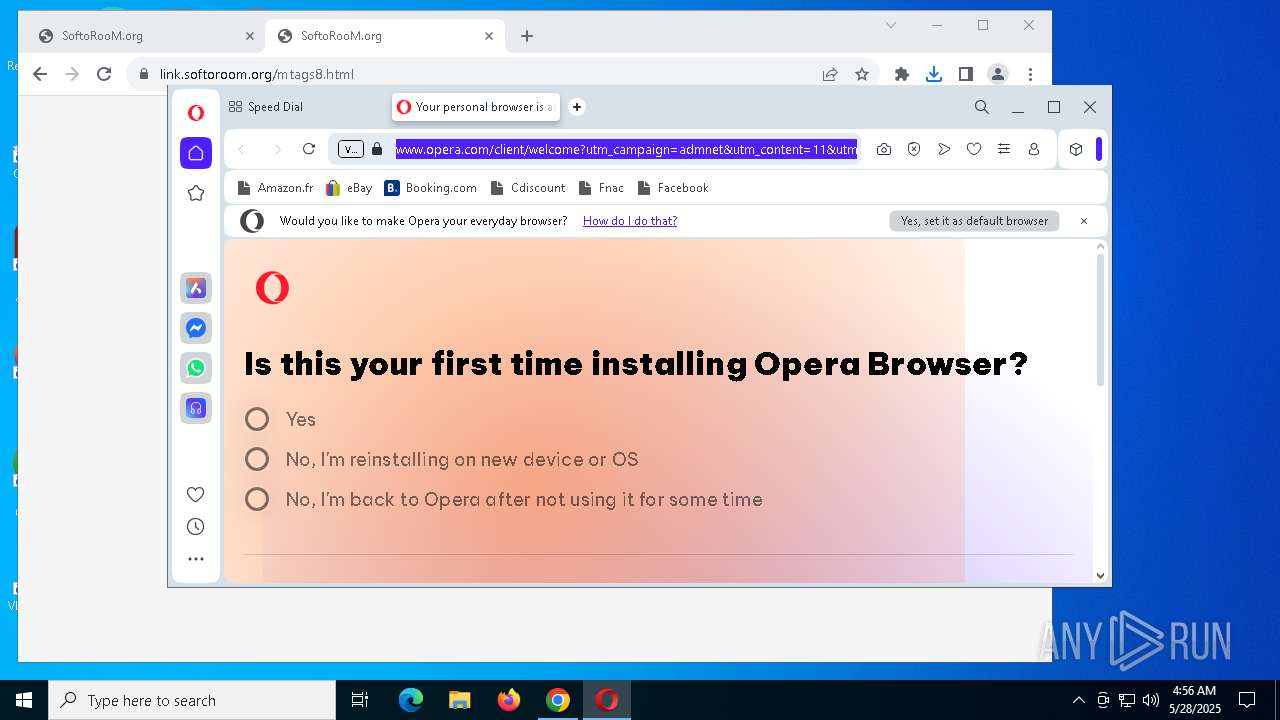1280x720 pixels.
Task: Open the My Flow send icon
Action: coord(944,149)
